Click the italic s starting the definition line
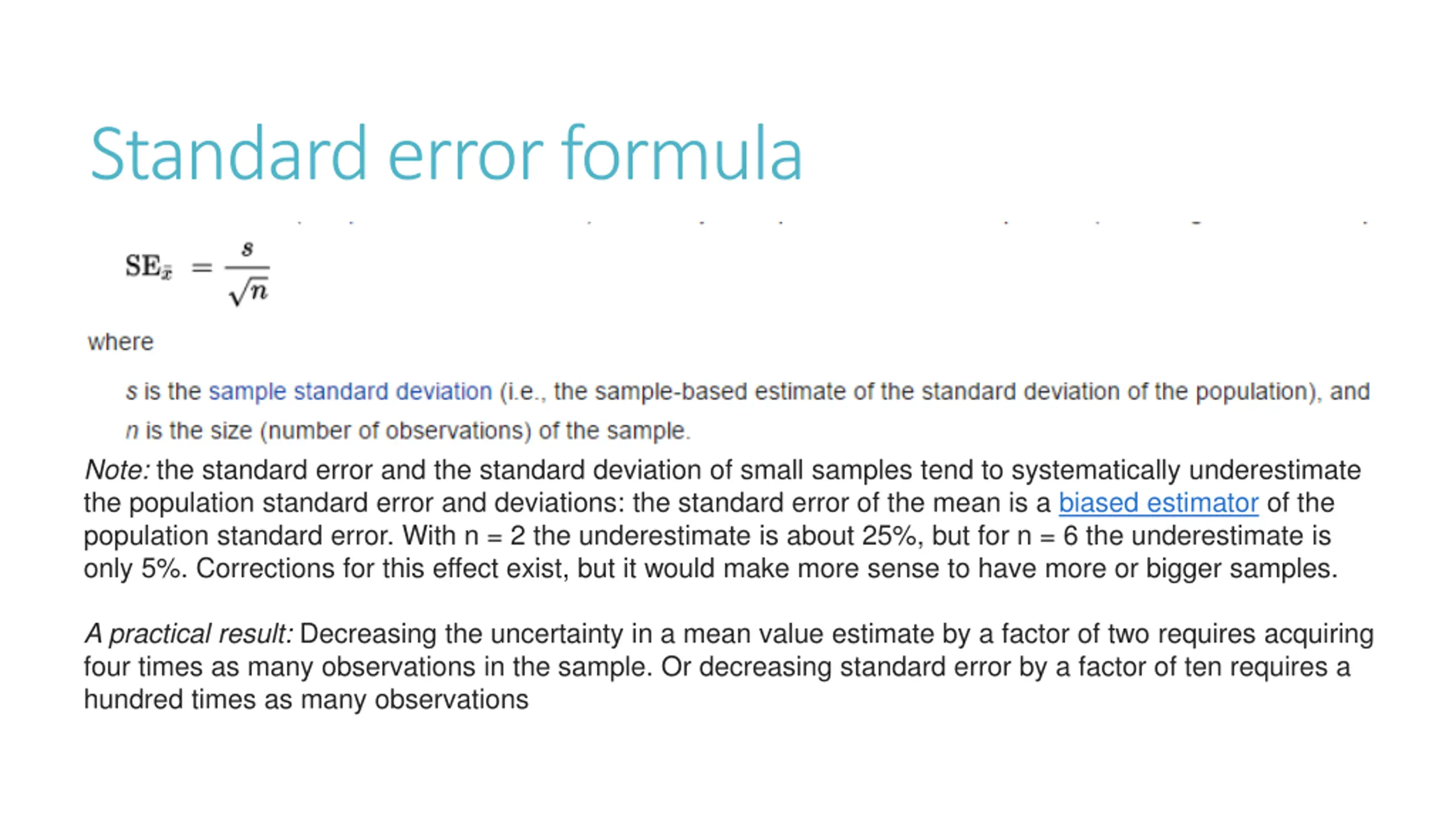The height and width of the screenshot is (819, 1456). coord(131,392)
